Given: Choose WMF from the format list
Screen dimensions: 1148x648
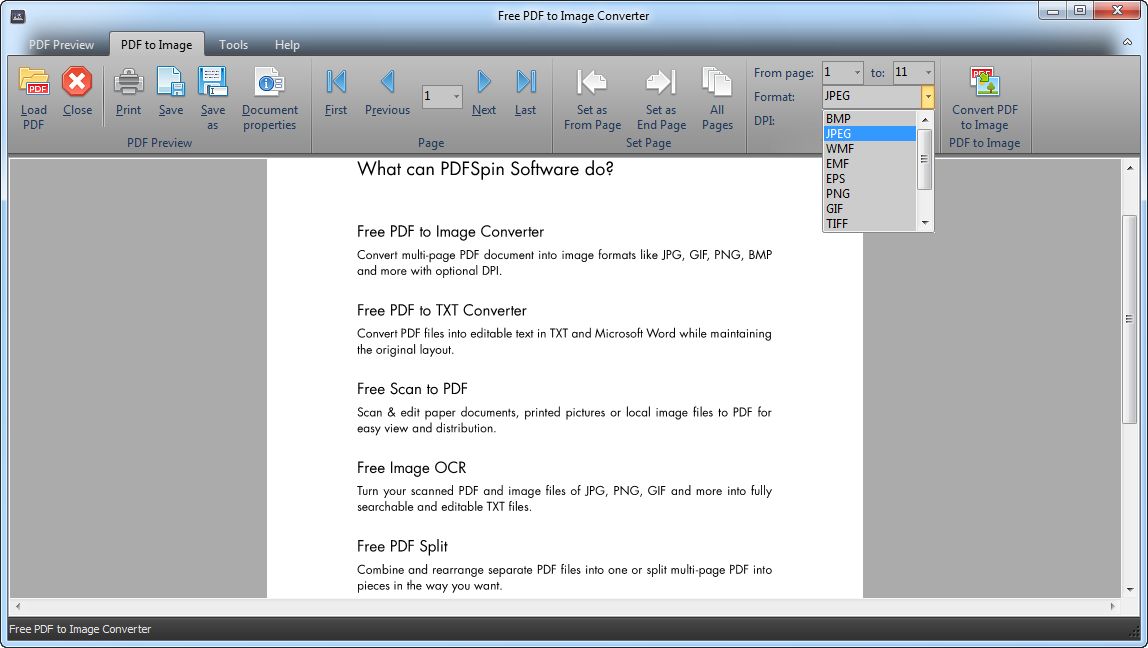Looking at the screenshot, I should click(870, 149).
